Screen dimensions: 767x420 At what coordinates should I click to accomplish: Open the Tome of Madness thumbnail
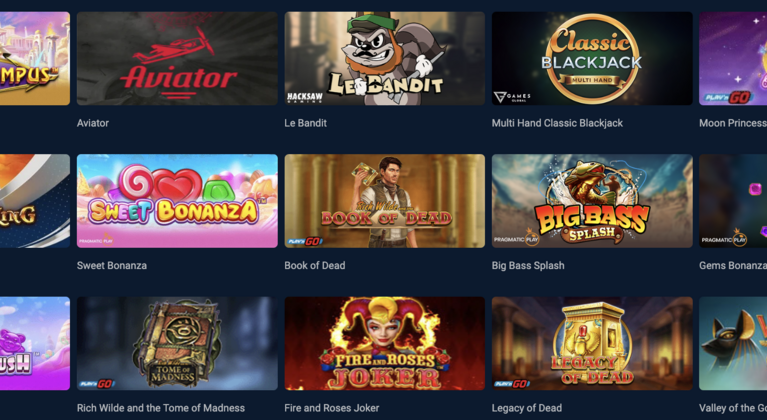(177, 343)
